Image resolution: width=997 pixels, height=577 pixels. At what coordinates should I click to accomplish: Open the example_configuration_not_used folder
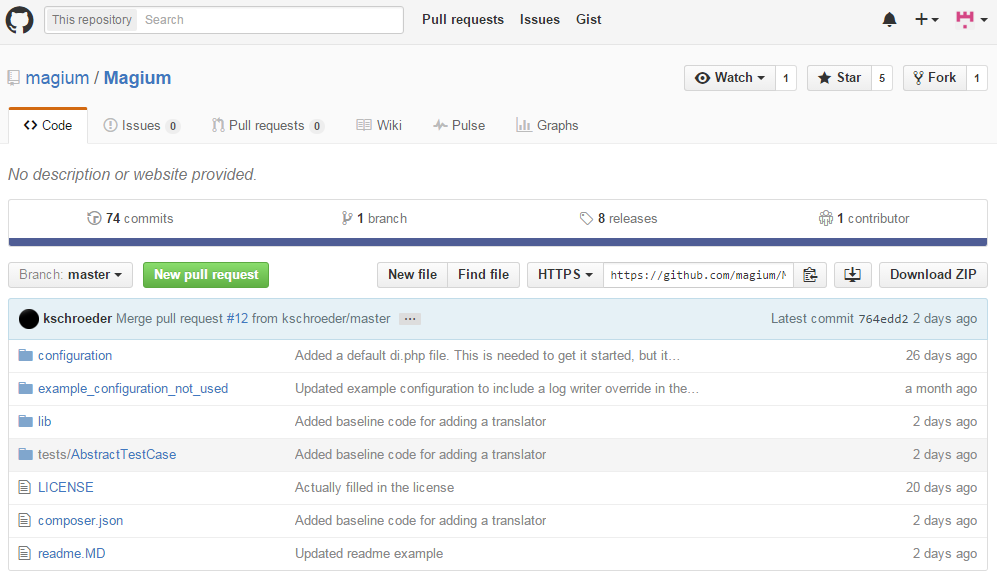[x=133, y=389]
